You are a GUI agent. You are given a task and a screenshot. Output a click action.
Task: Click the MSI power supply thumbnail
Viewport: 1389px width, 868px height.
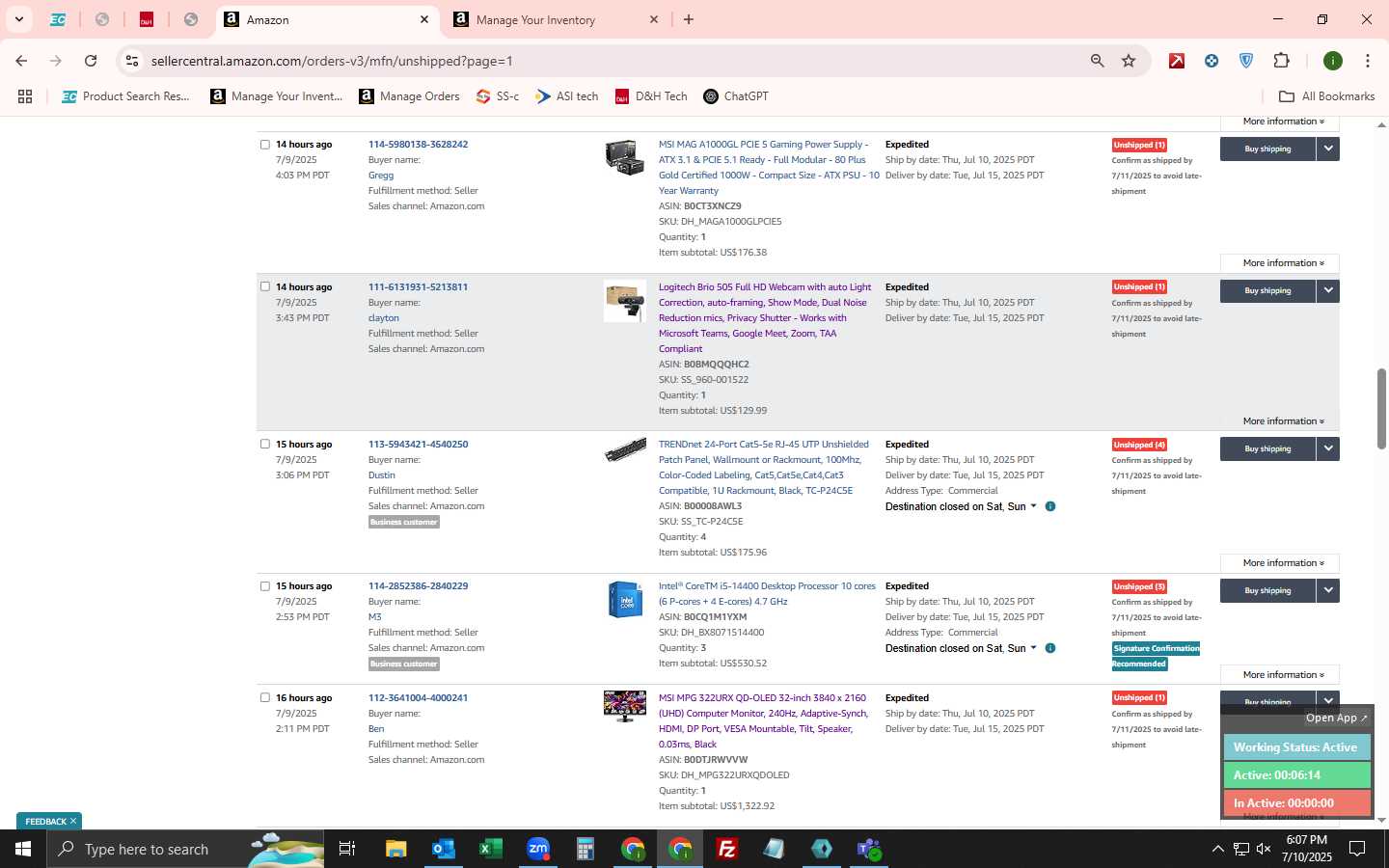point(624,157)
